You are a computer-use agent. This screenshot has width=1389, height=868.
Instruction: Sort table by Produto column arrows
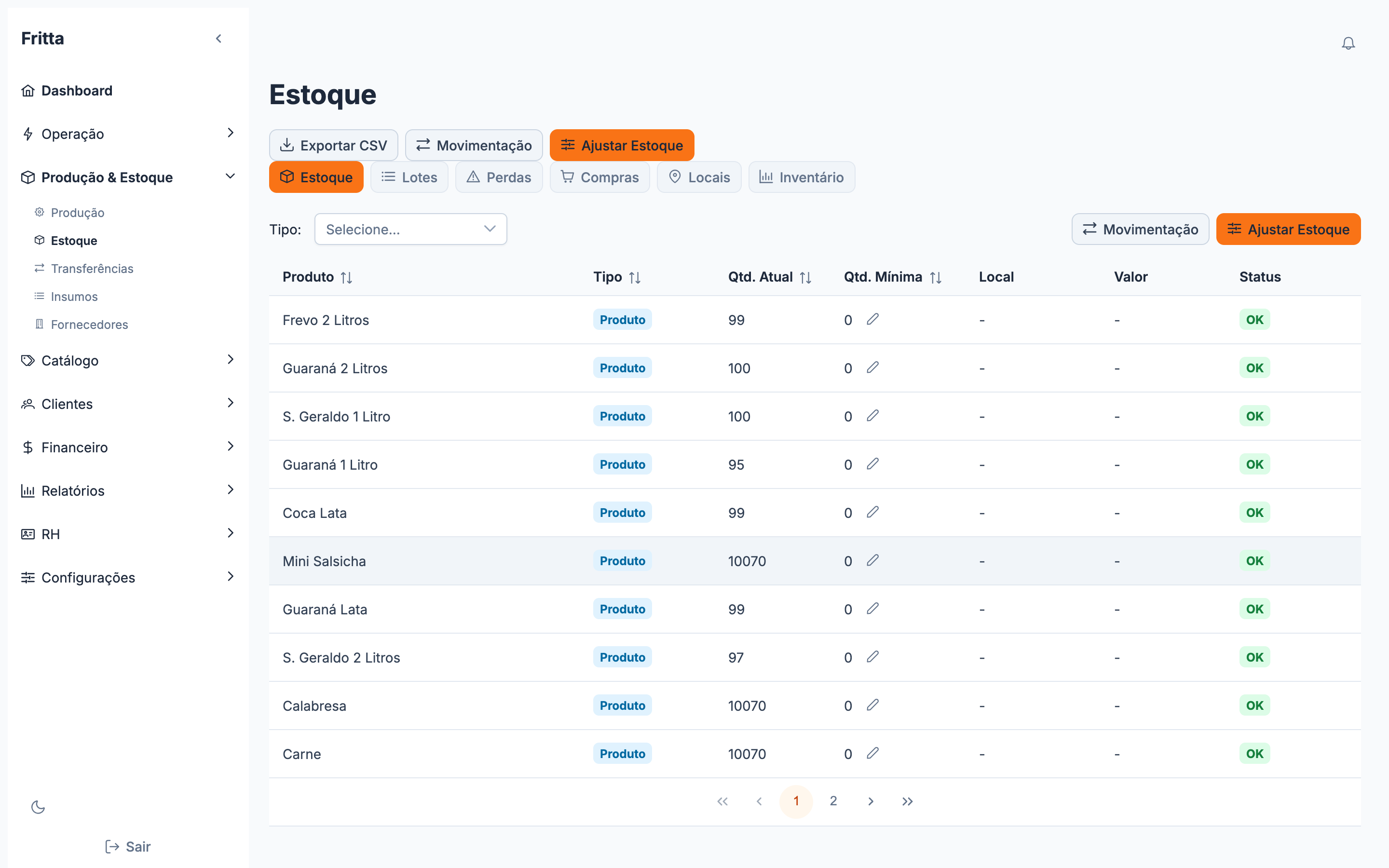click(x=346, y=278)
